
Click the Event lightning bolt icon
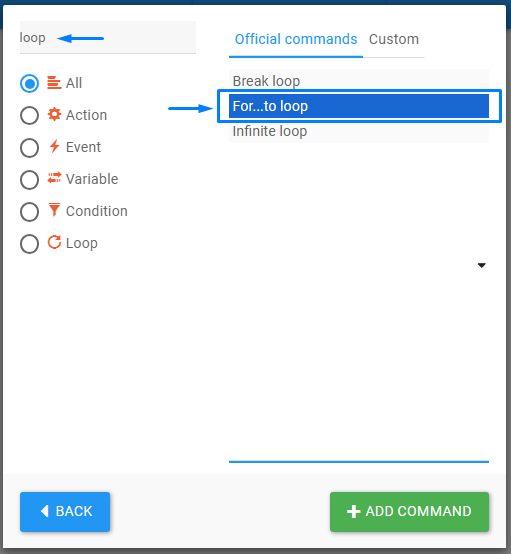(54, 146)
